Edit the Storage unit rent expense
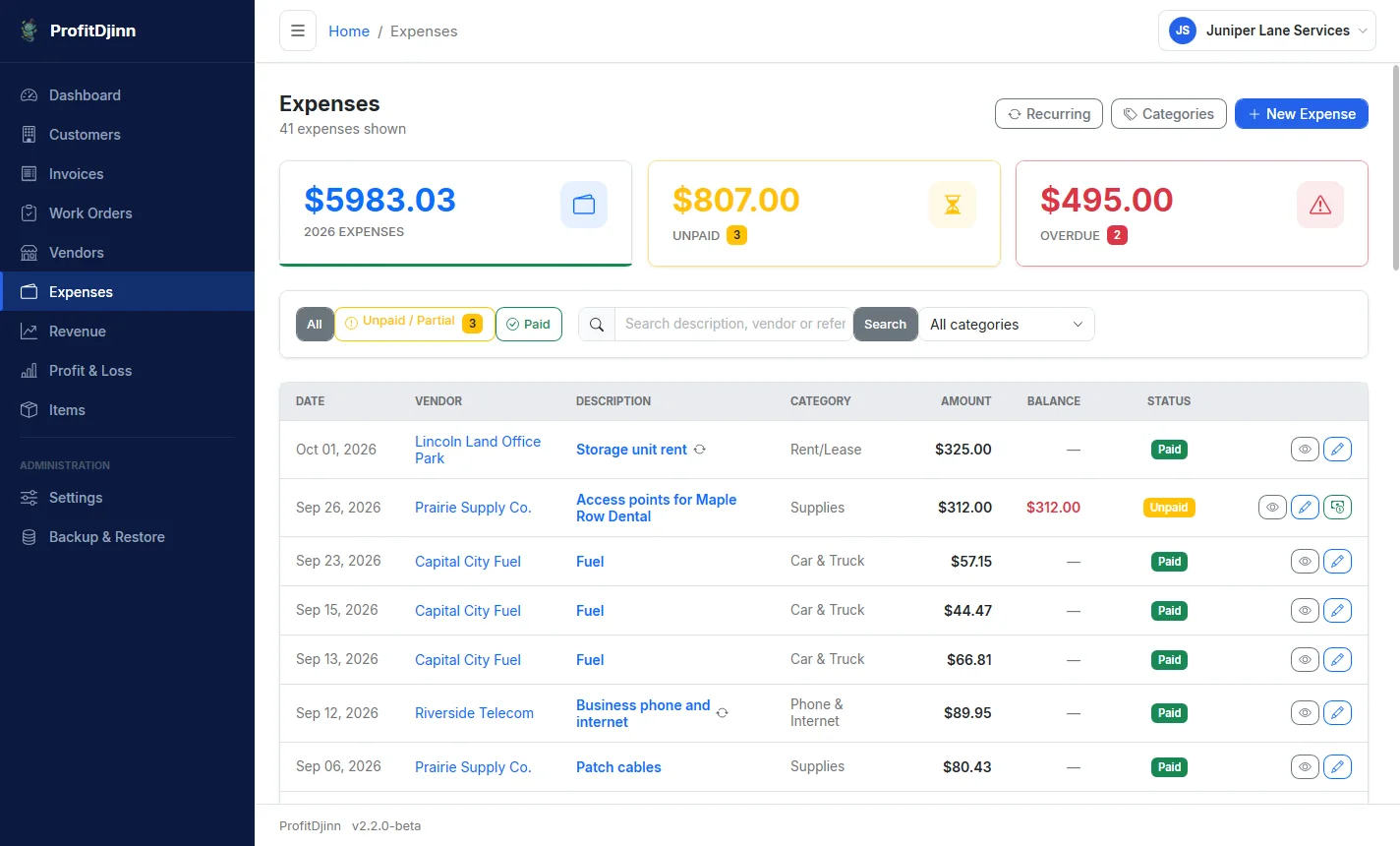This screenshot has width=1400, height=846. click(1337, 450)
